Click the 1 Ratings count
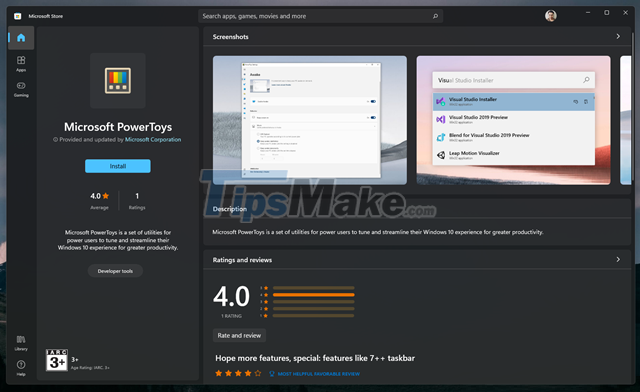640x392 pixels. point(137,200)
